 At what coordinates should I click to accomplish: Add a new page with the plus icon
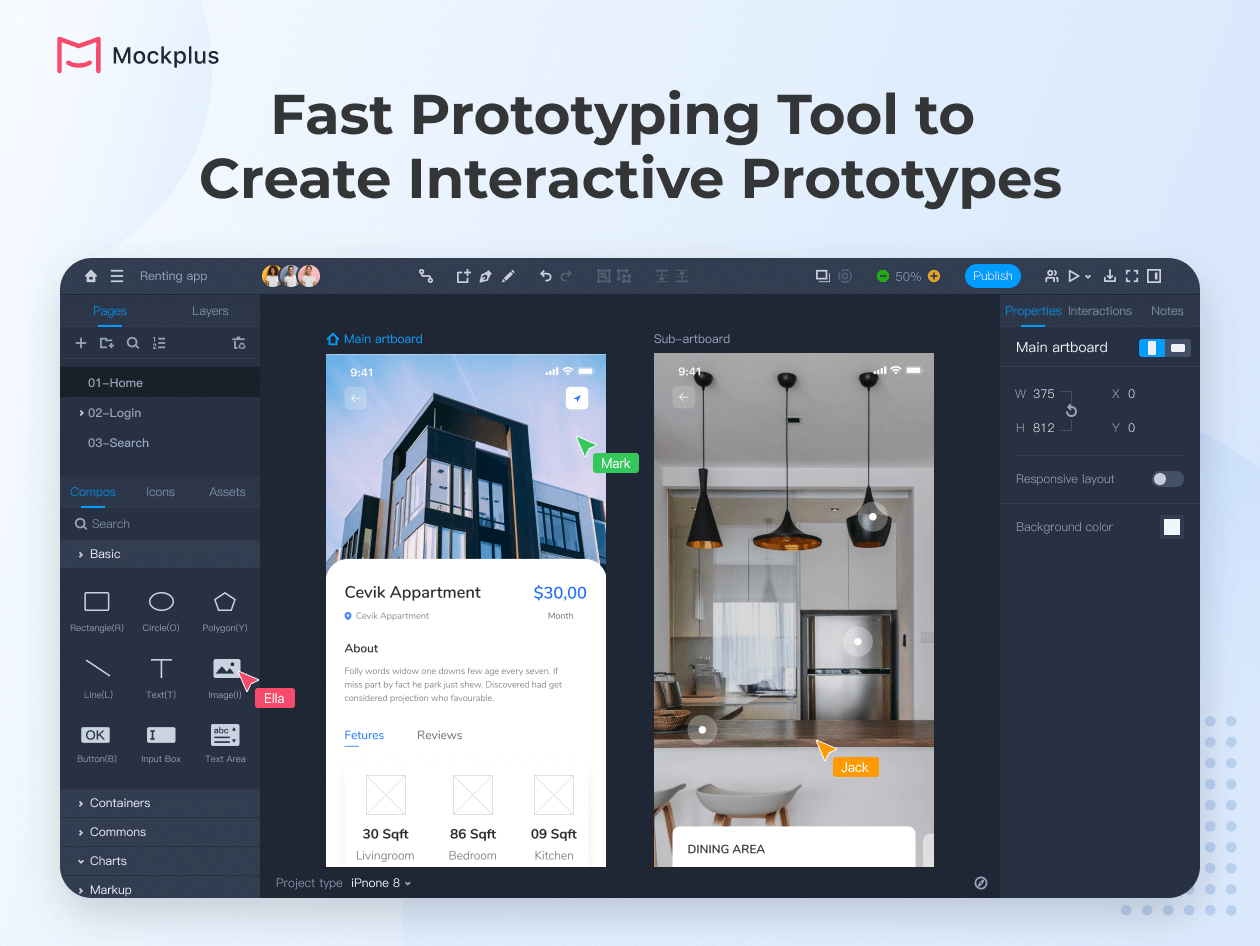point(80,342)
